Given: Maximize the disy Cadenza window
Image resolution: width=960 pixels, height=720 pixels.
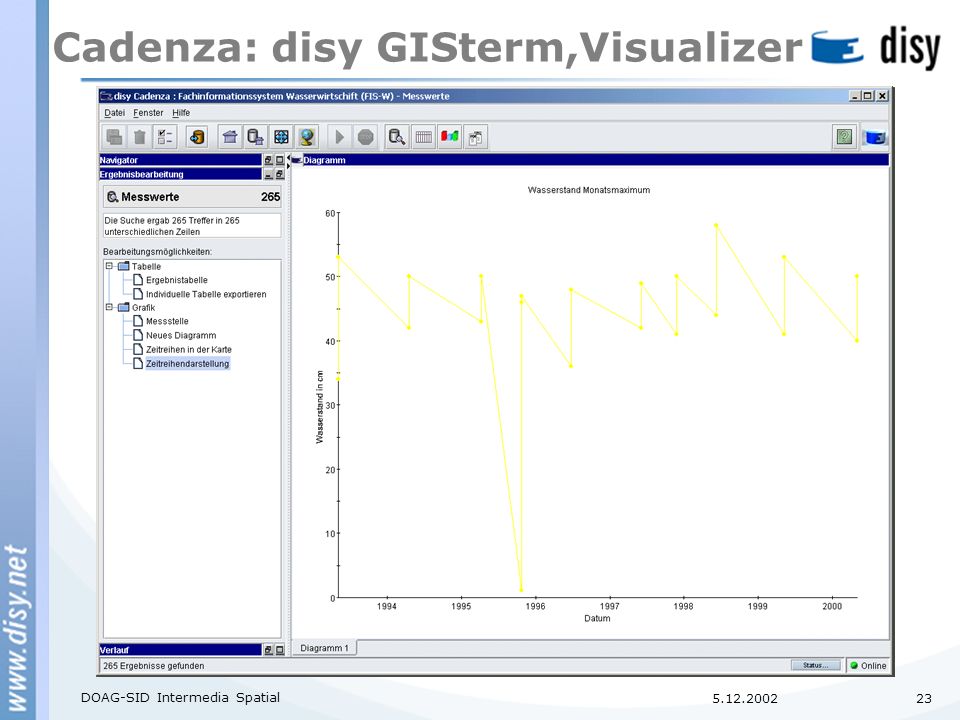Looking at the screenshot, I should coord(868,96).
